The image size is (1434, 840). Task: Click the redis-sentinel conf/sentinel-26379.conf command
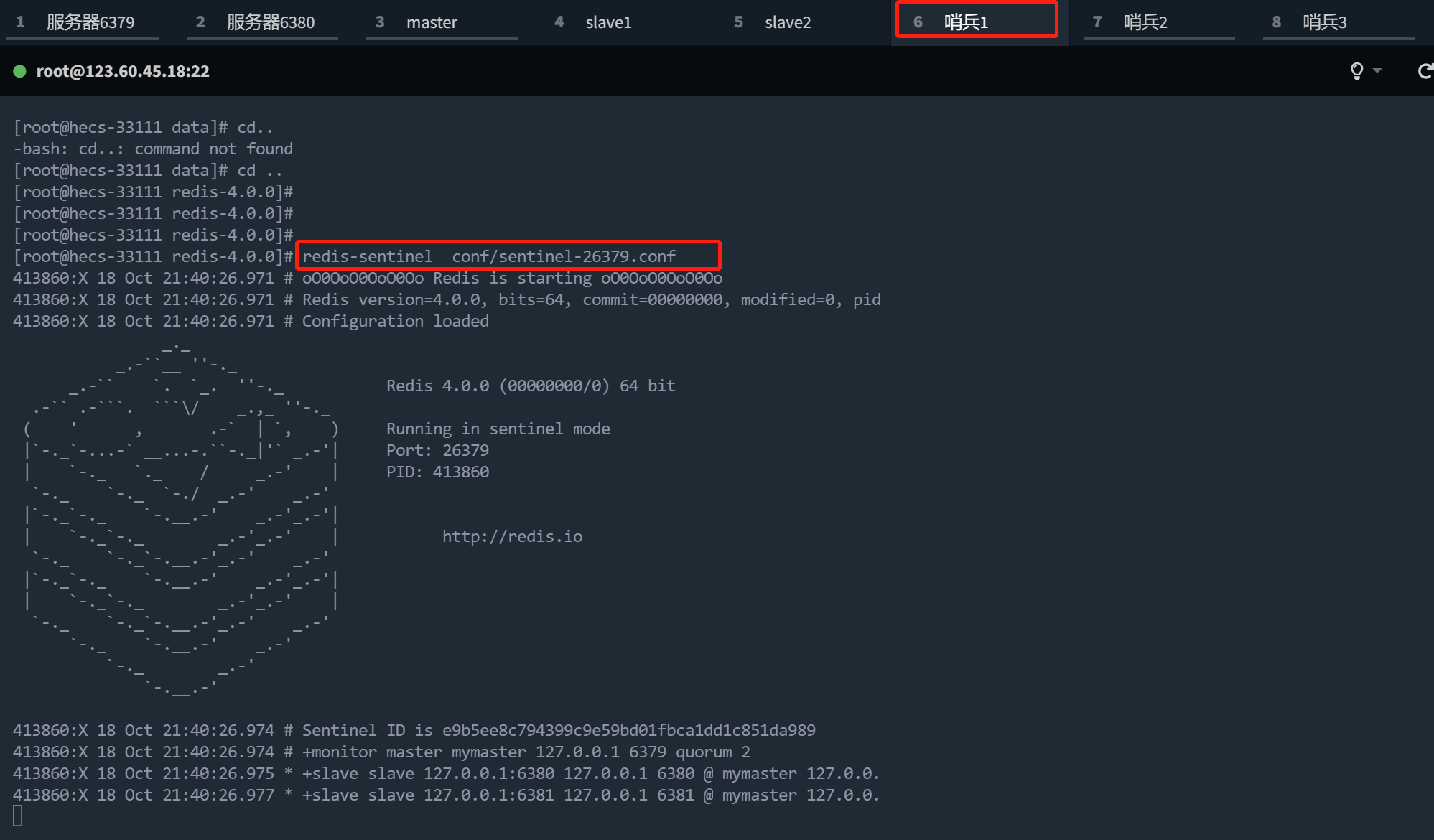coord(488,256)
